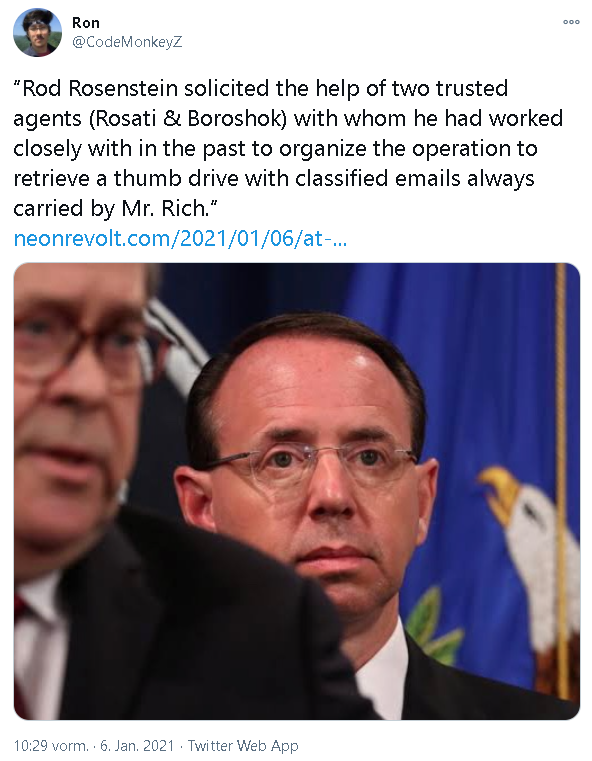Click the @CodeMonkeyZ handle
Image resolution: width=592 pixels, height=761 pixels.
tap(127, 42)
